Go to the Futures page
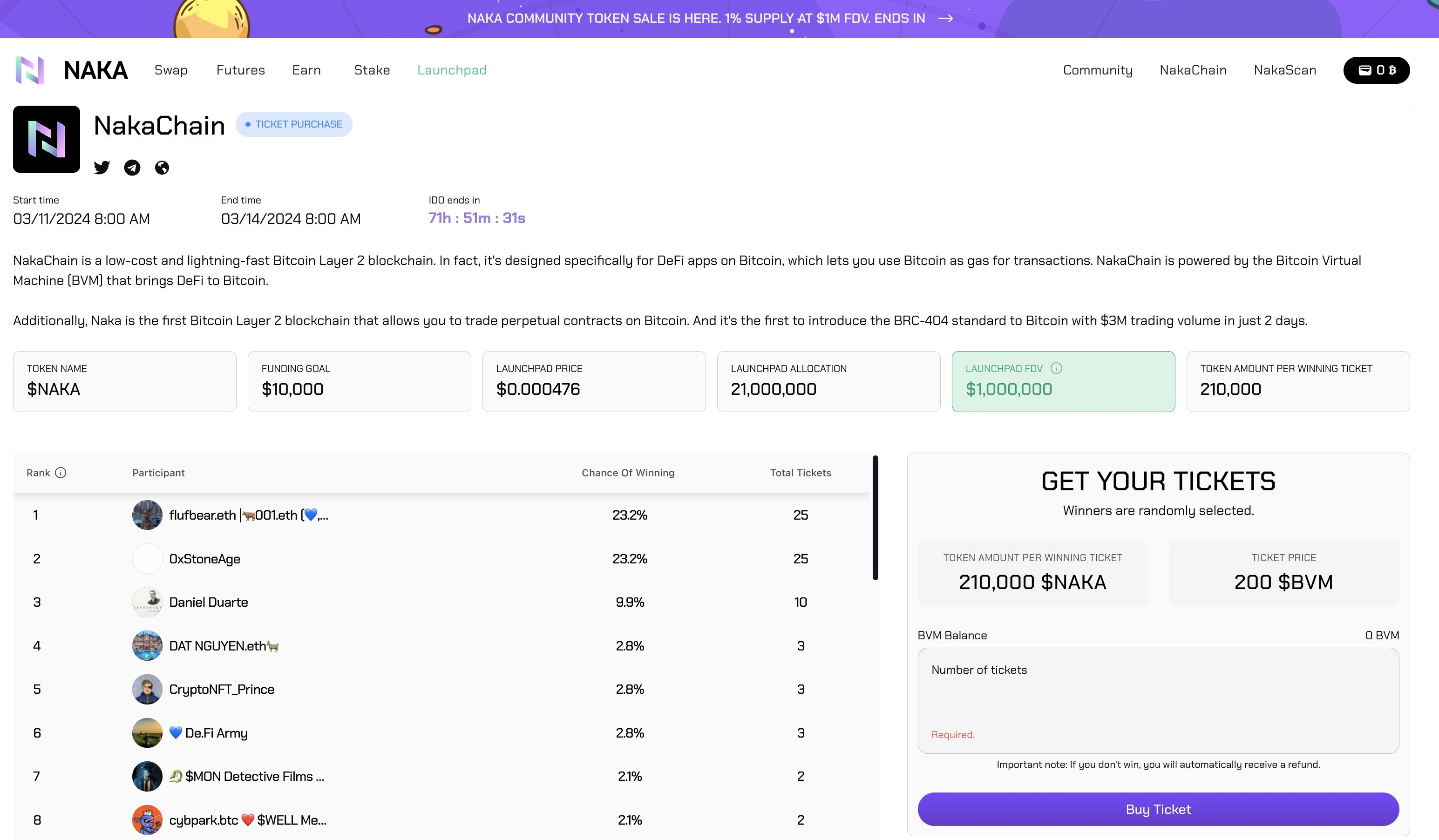 (x=240, y=70)
